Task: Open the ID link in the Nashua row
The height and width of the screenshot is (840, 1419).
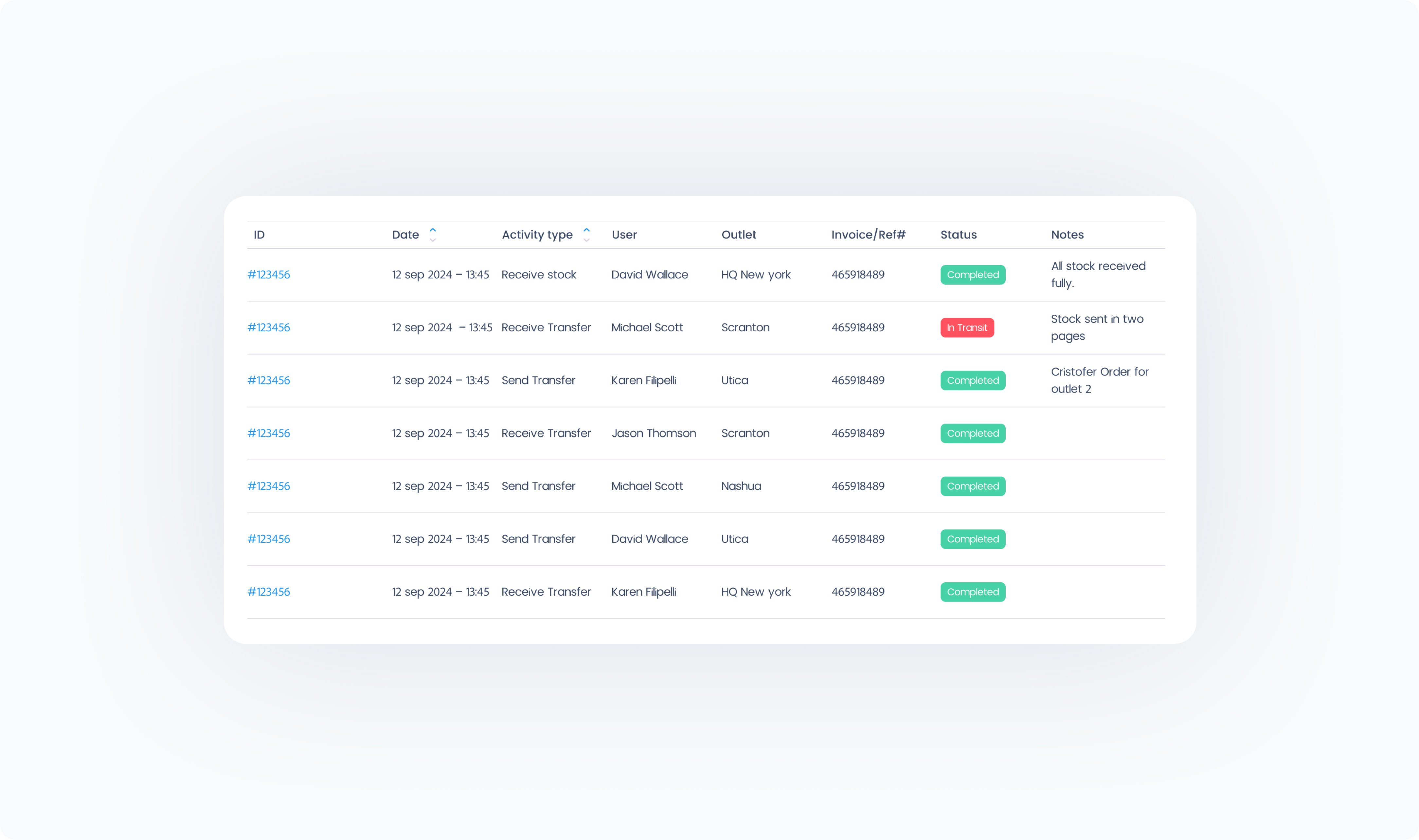Action: [x=268, y=486]
